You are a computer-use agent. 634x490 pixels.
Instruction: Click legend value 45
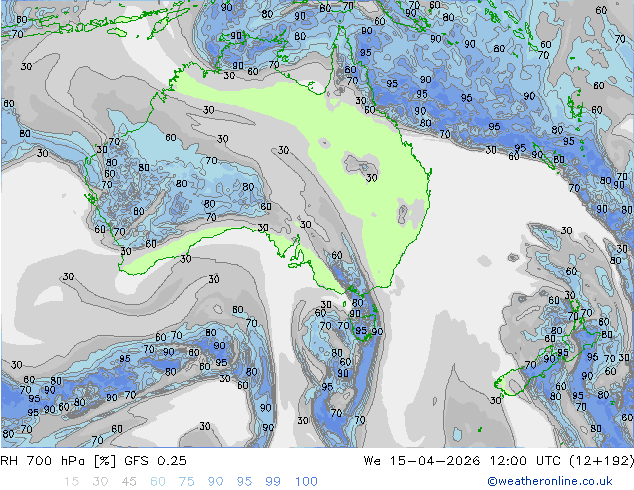pyautogui.click(x=129, y=482)
